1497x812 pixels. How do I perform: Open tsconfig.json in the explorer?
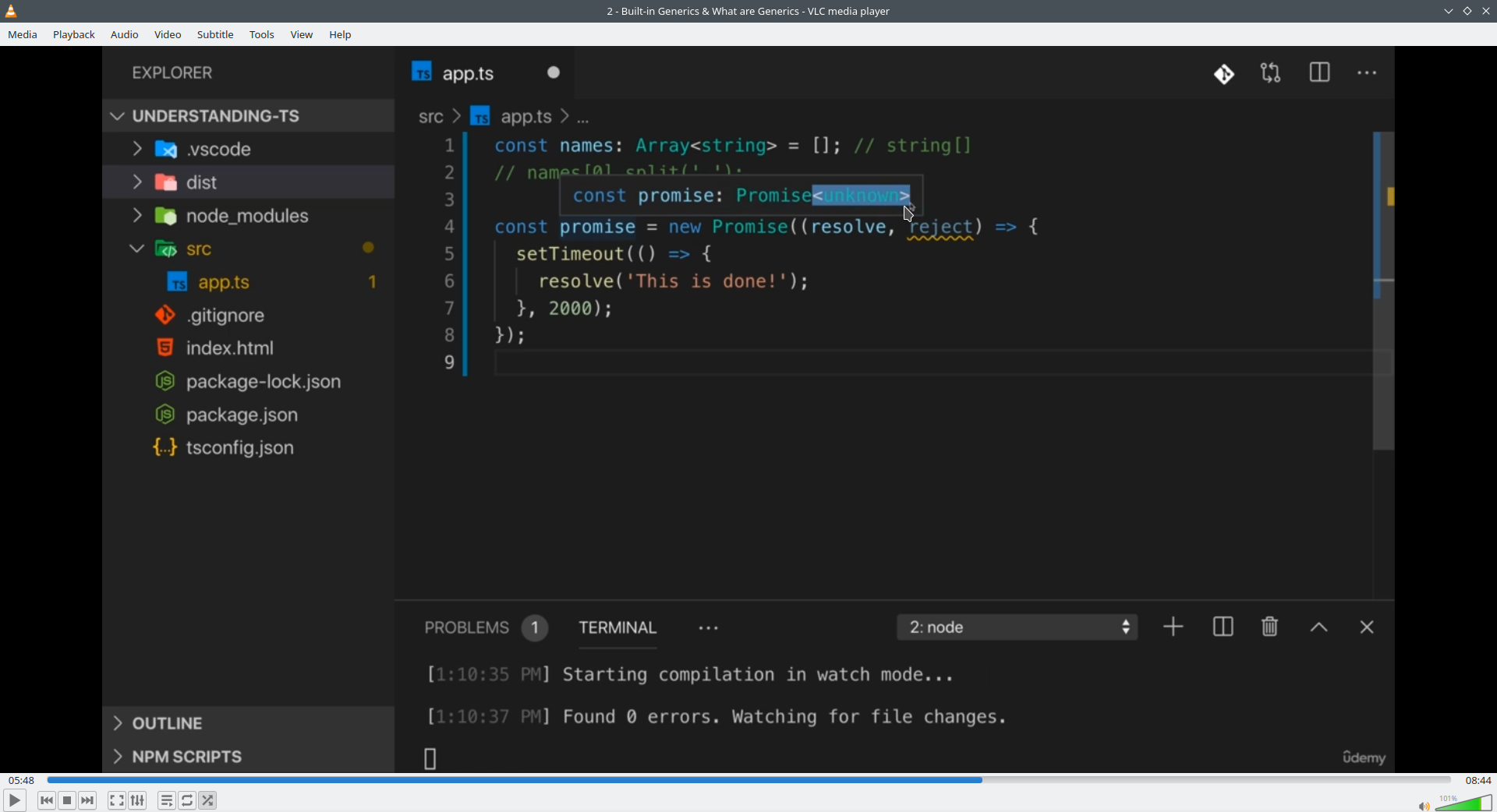click(x=249, y=448)
